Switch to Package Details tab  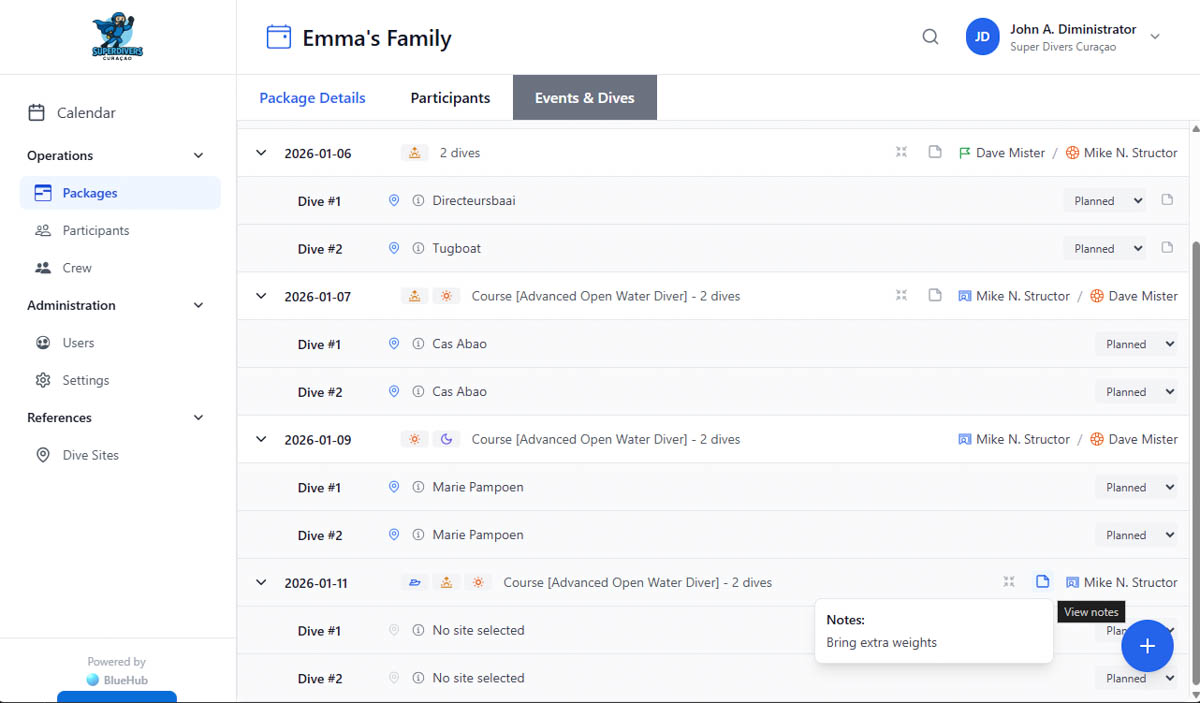click(312, 98)
